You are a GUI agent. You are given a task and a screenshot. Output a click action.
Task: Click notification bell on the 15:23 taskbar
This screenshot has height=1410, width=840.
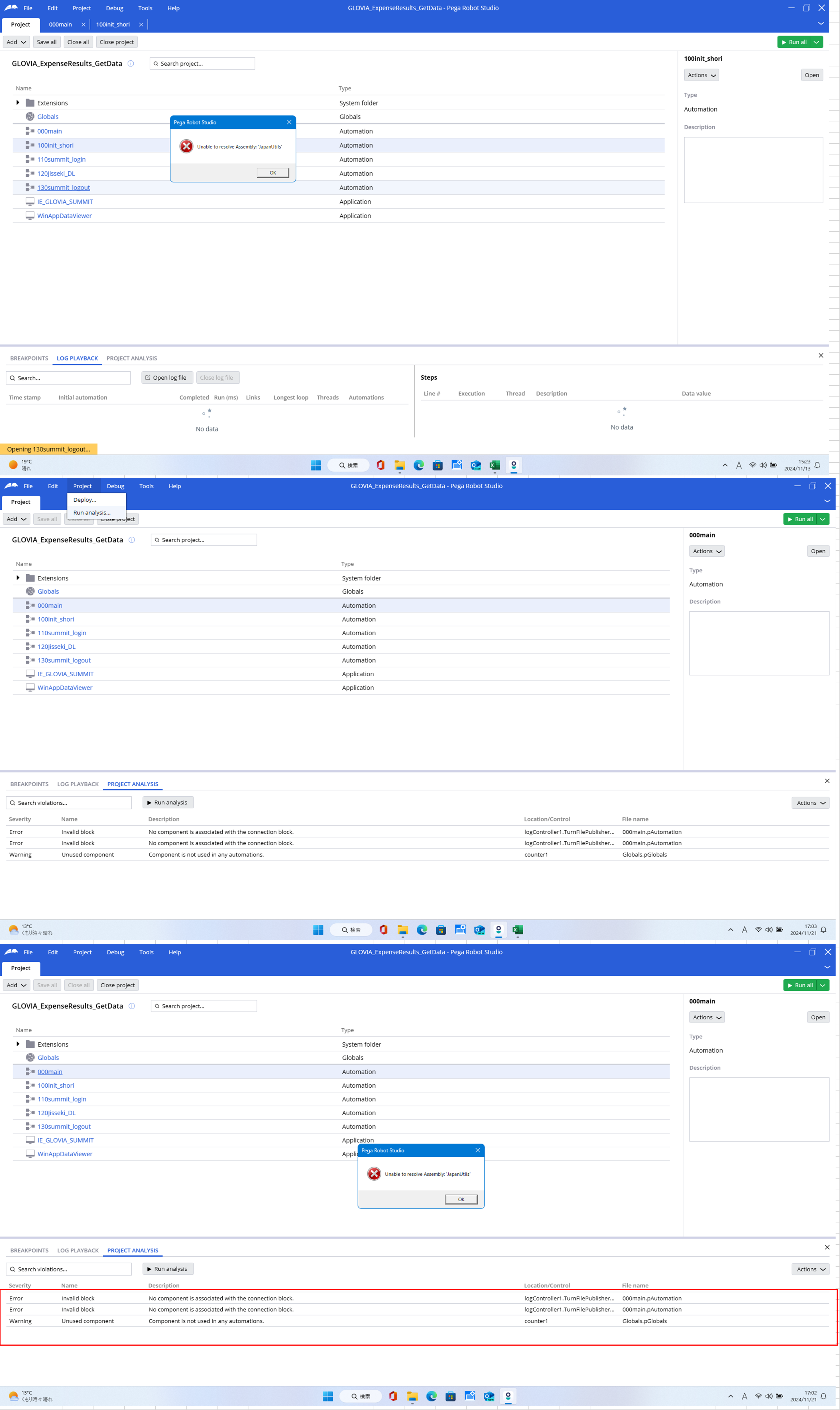pos(817,465)
